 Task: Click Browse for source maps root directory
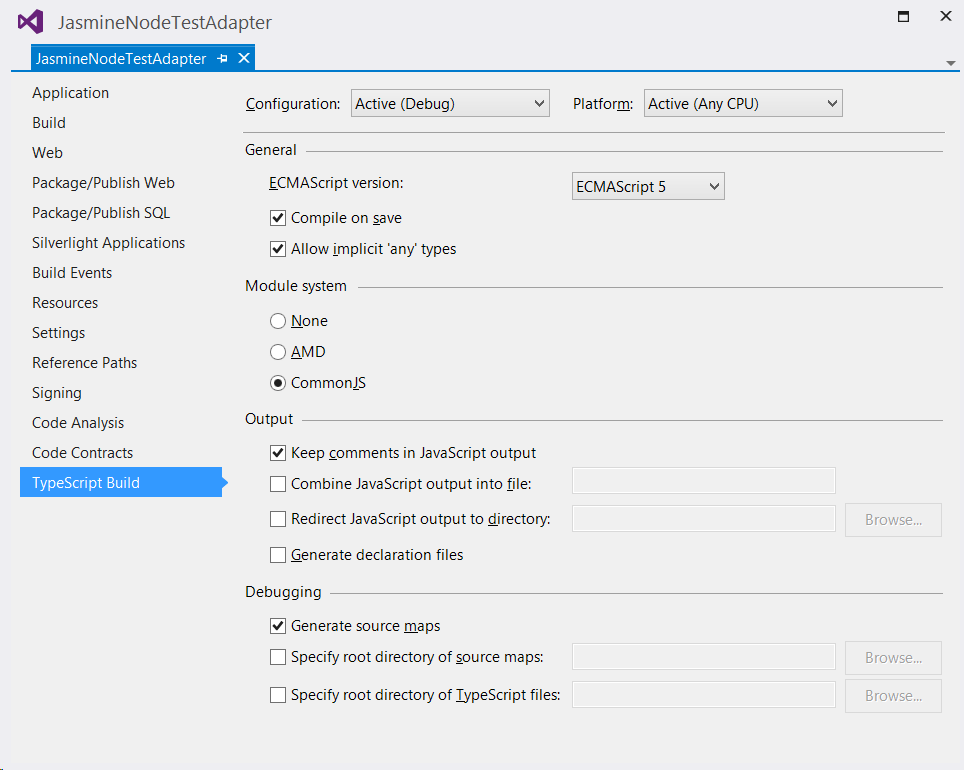892,657
